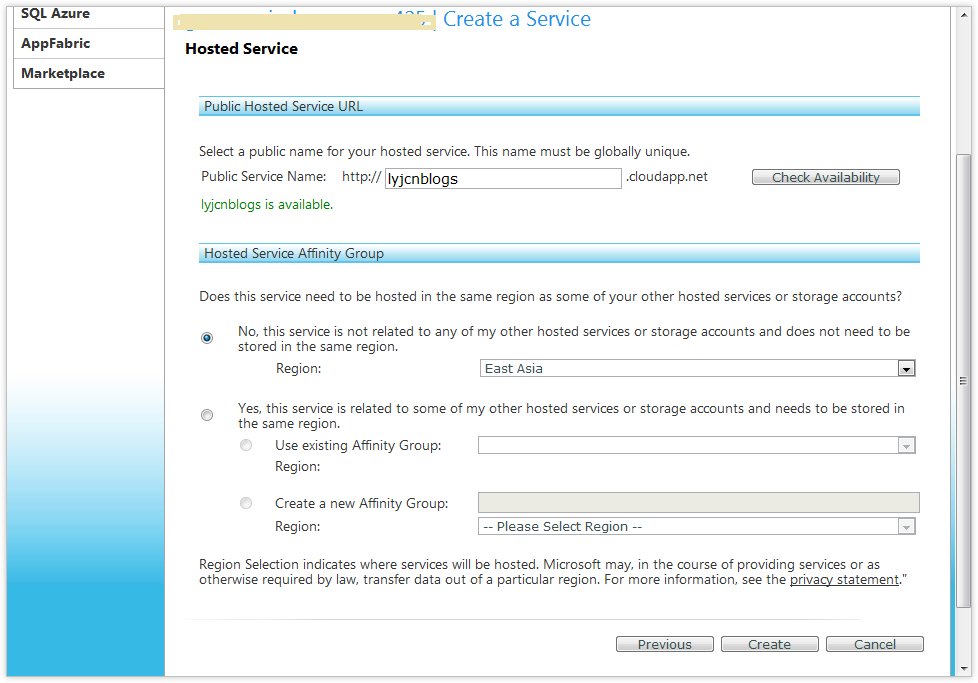Image resolution: width=978 pixels, height=683 pixels.
Task: Click the Public Service Name text field
Action: (x=503, y=178)
